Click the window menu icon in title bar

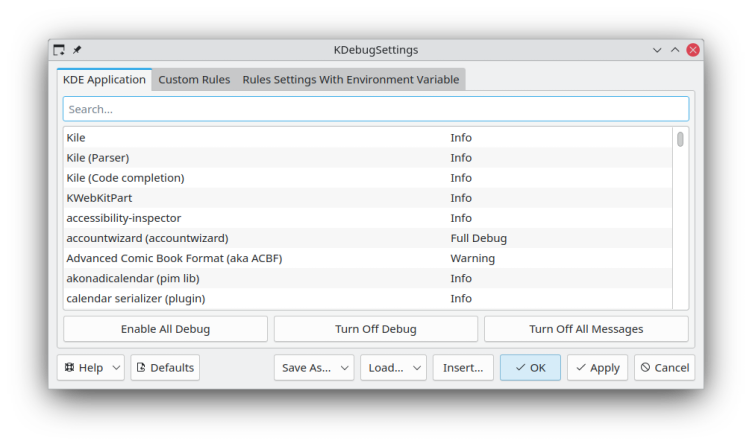[x=59, y=50]
